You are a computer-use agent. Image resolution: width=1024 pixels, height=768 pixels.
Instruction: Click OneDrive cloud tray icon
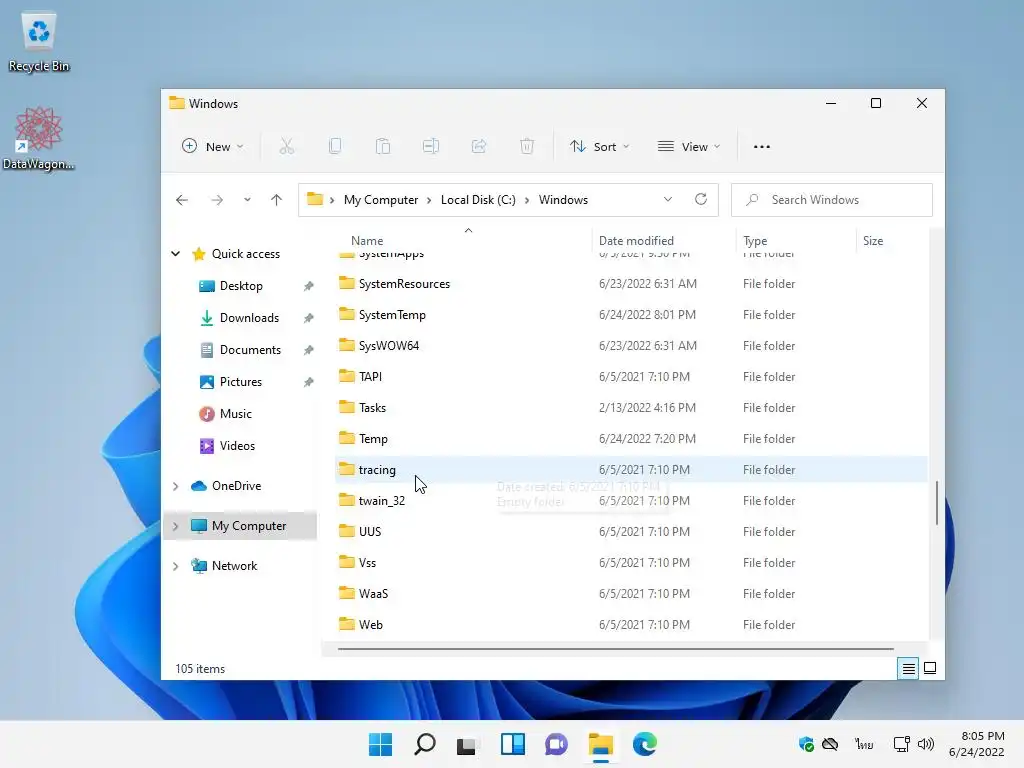click(830, 744)
